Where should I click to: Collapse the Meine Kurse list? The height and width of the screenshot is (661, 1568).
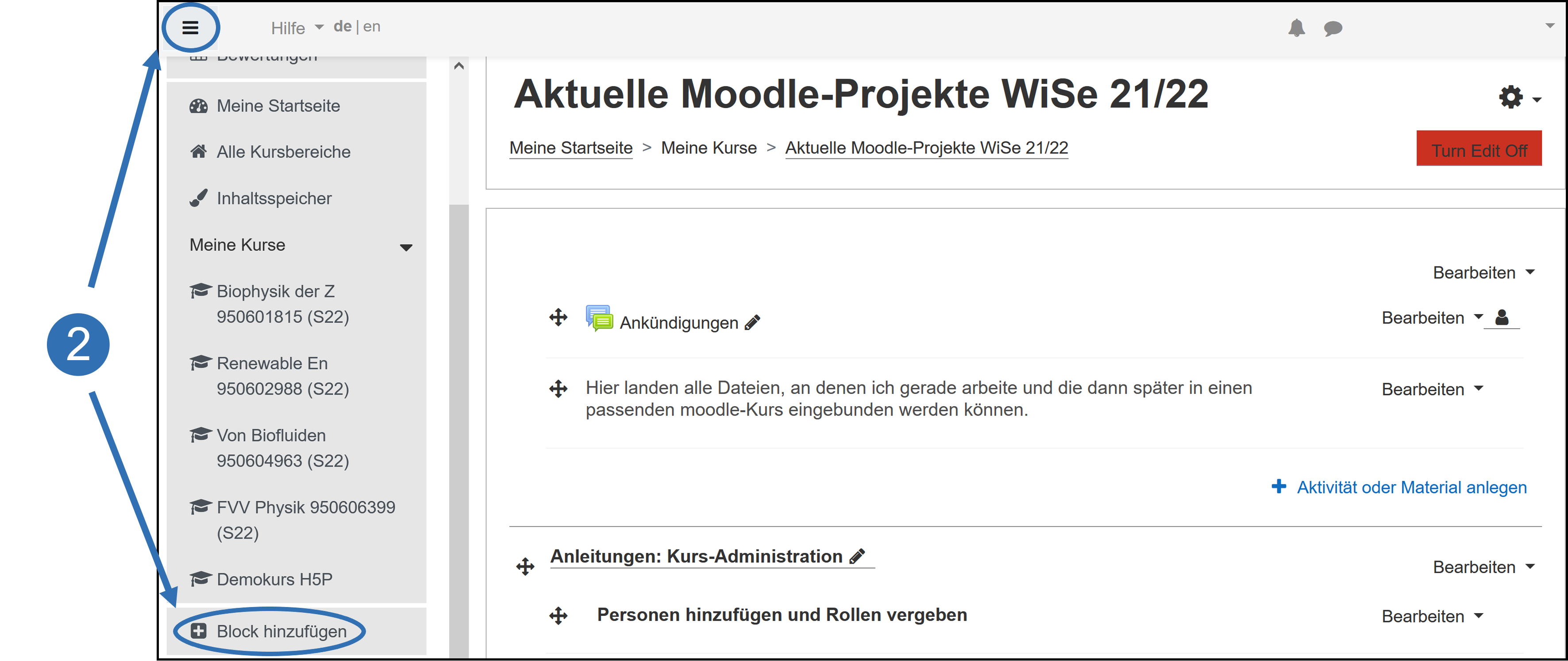tap(406, 247)
